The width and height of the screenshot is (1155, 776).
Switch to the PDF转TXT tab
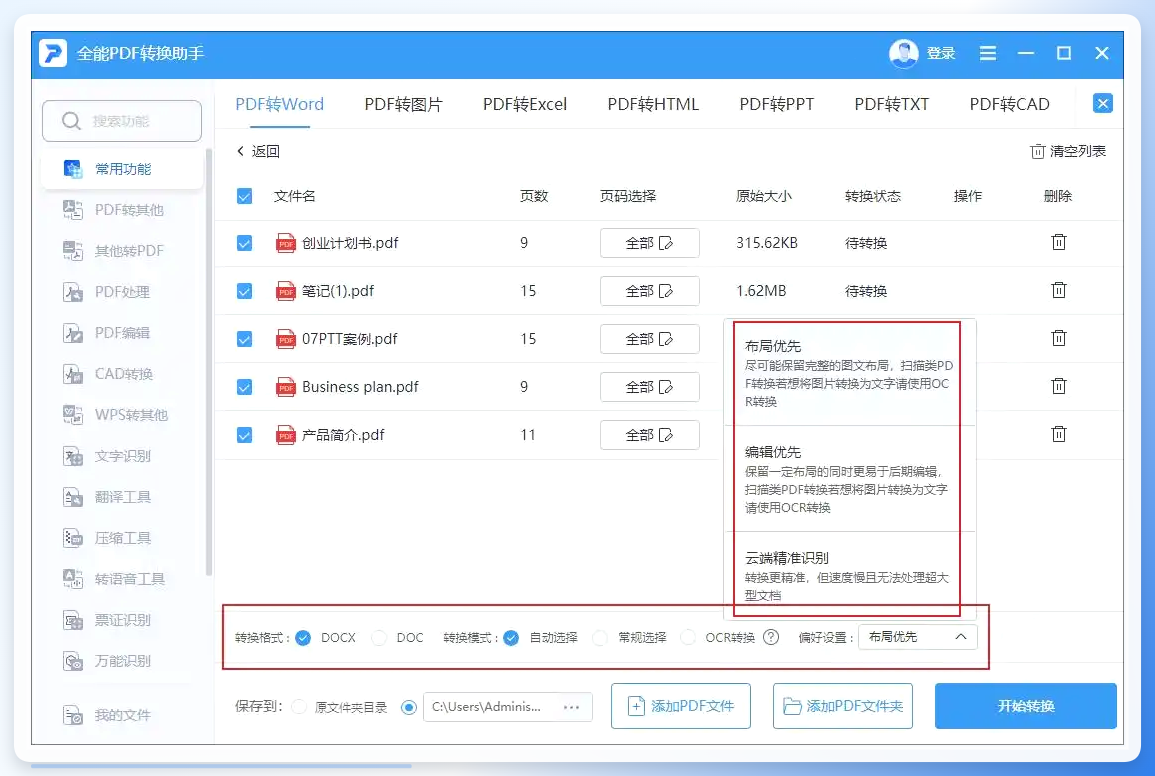coord(891,105)
